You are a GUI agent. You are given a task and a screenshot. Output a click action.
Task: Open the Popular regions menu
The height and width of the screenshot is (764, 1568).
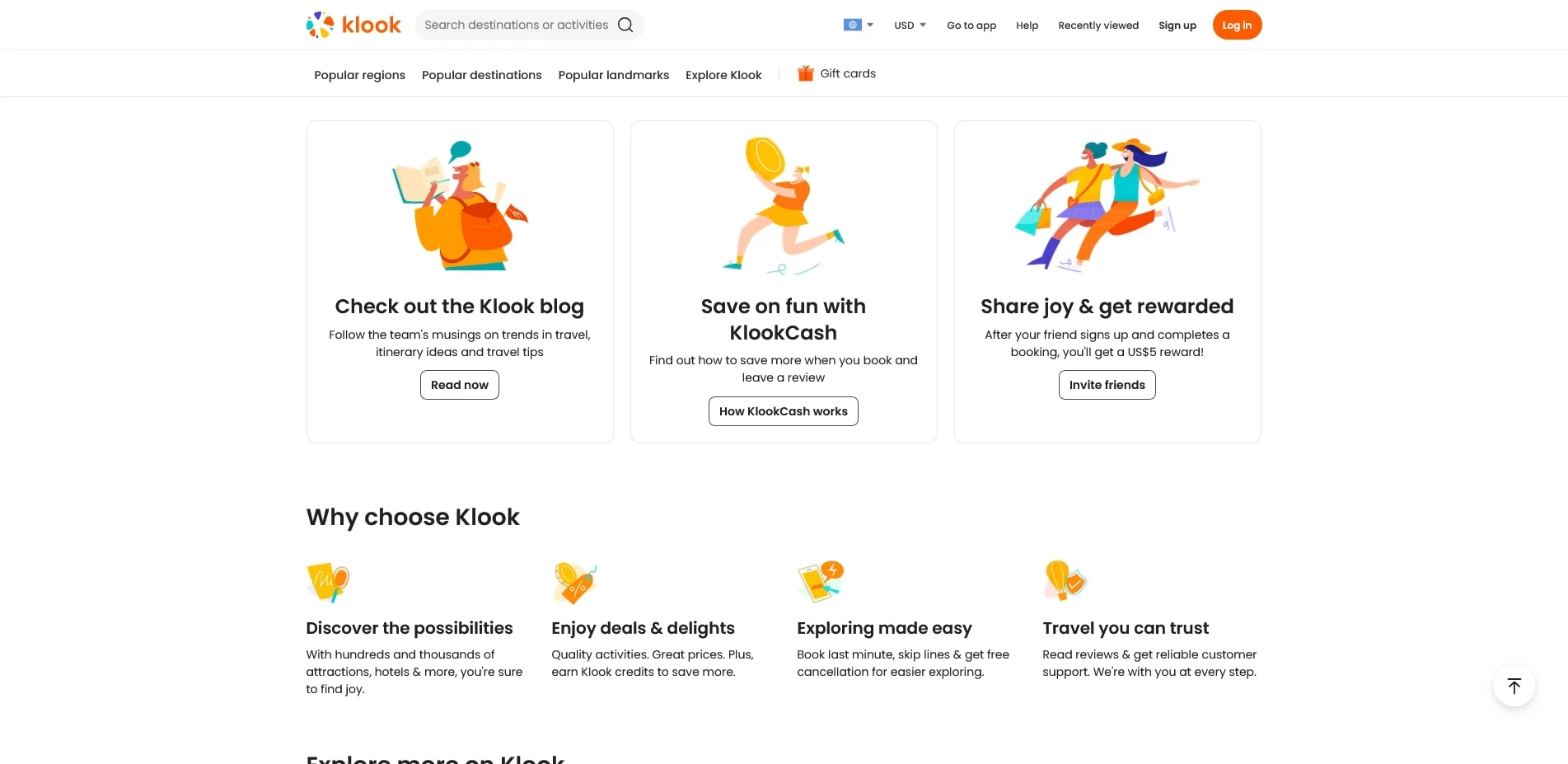coord(359,75)
